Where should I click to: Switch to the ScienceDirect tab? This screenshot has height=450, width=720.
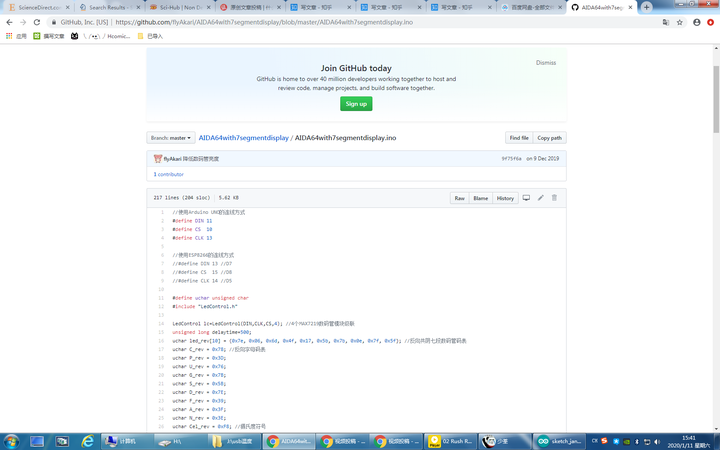point(37,7)
